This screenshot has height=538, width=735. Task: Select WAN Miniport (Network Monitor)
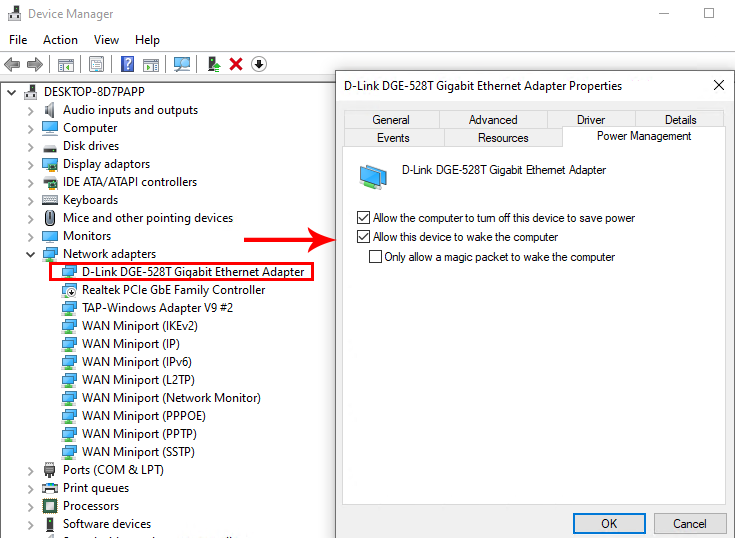(x=172, y=398)
